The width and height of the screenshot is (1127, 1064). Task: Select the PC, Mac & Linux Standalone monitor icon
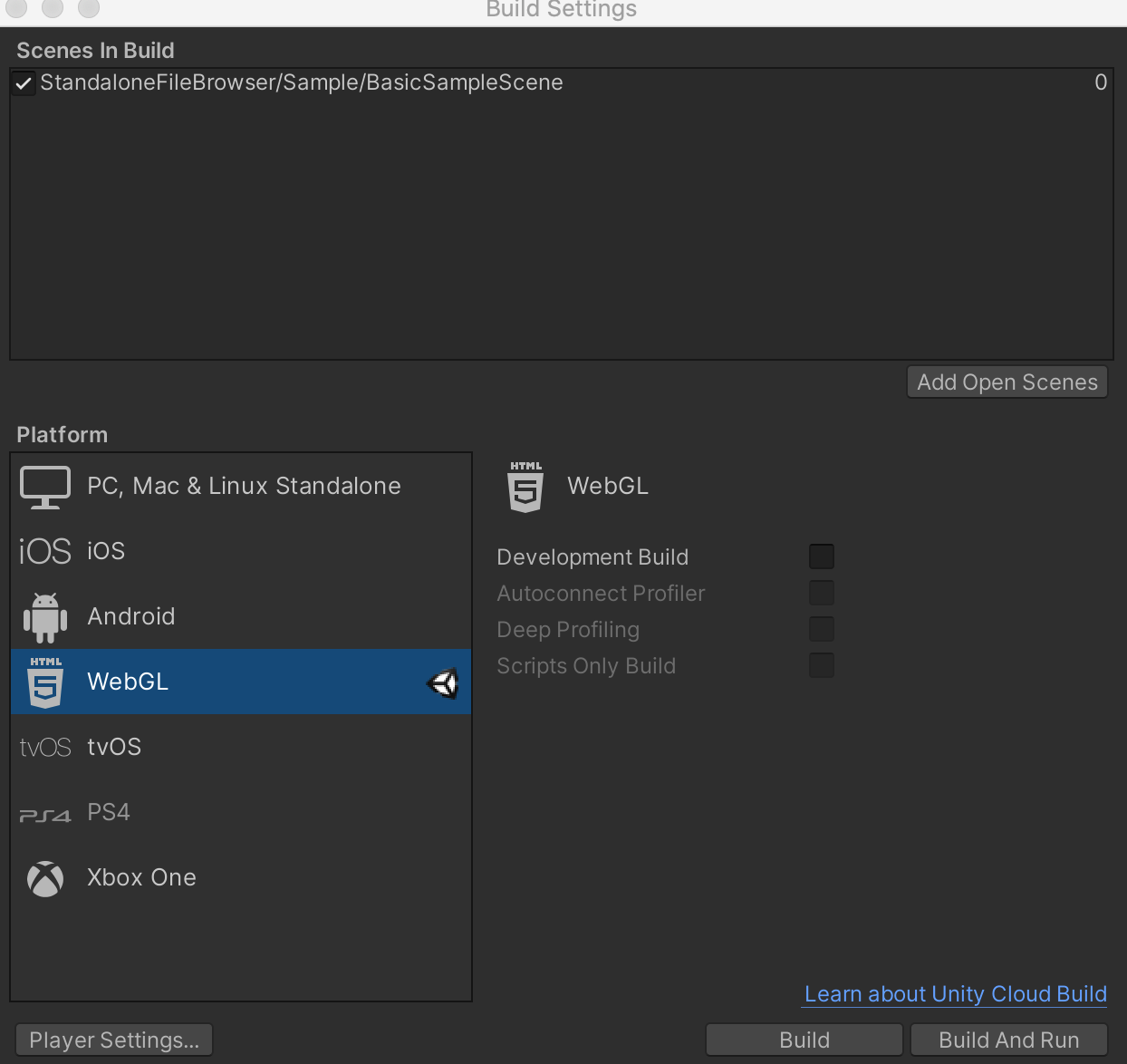[45, 488]
